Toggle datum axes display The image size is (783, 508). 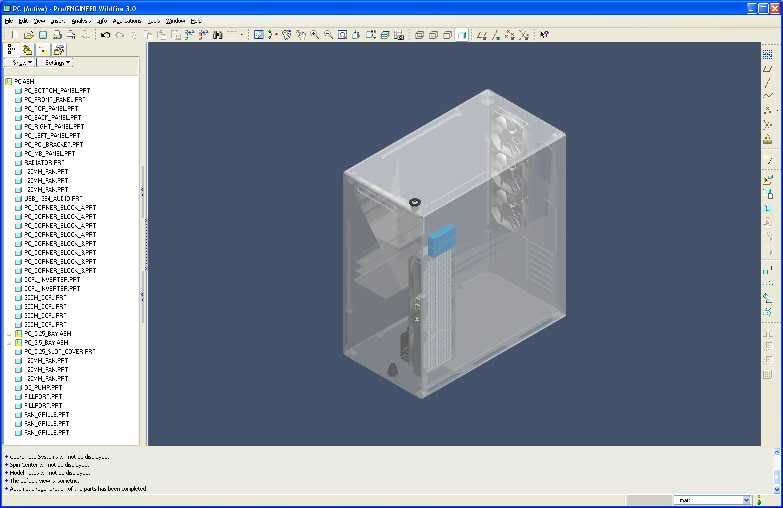pyautogui.click(x=495, y=35)
